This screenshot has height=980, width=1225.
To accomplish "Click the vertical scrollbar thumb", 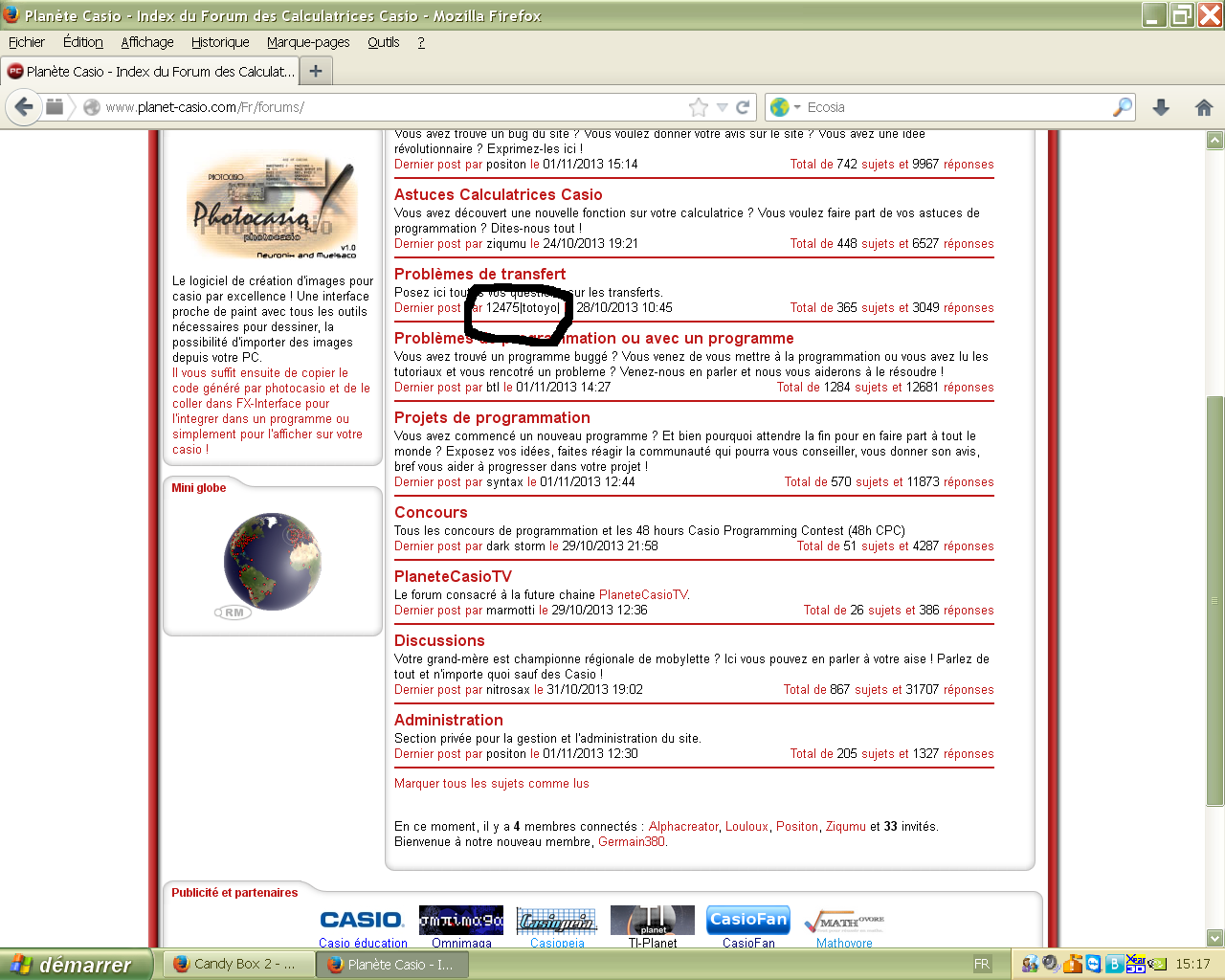I will pos(1214,600).
